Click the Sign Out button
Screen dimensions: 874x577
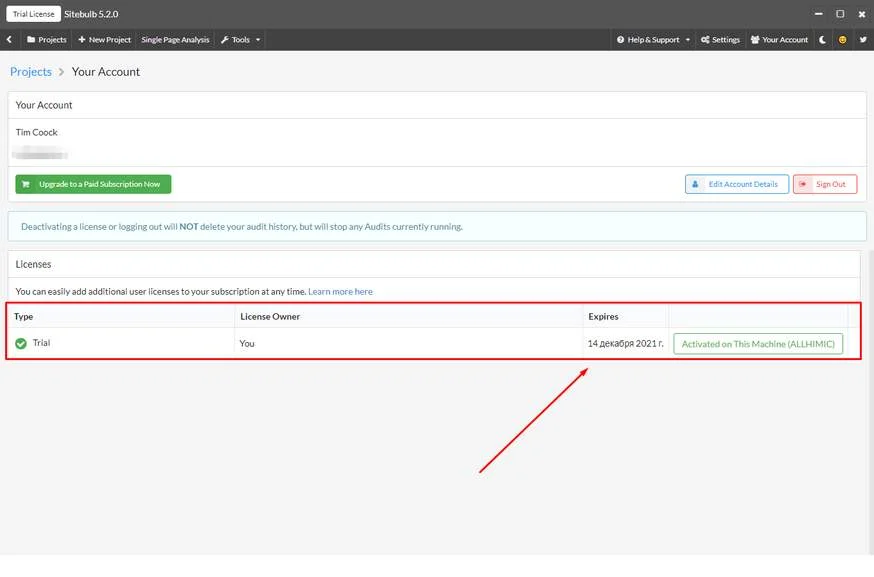[825, 184]
